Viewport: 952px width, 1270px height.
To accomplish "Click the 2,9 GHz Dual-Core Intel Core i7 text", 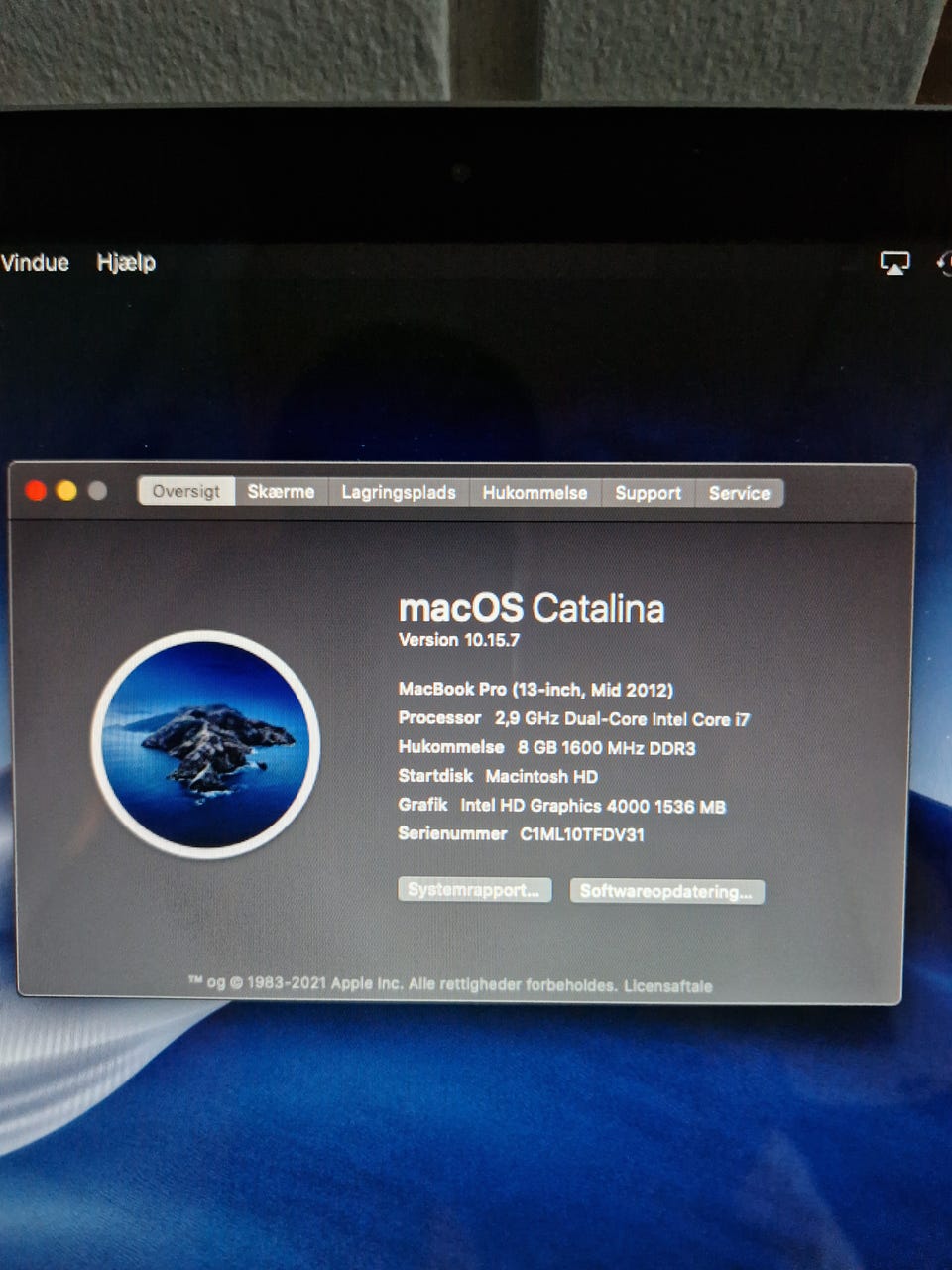I will click(622, 719).
